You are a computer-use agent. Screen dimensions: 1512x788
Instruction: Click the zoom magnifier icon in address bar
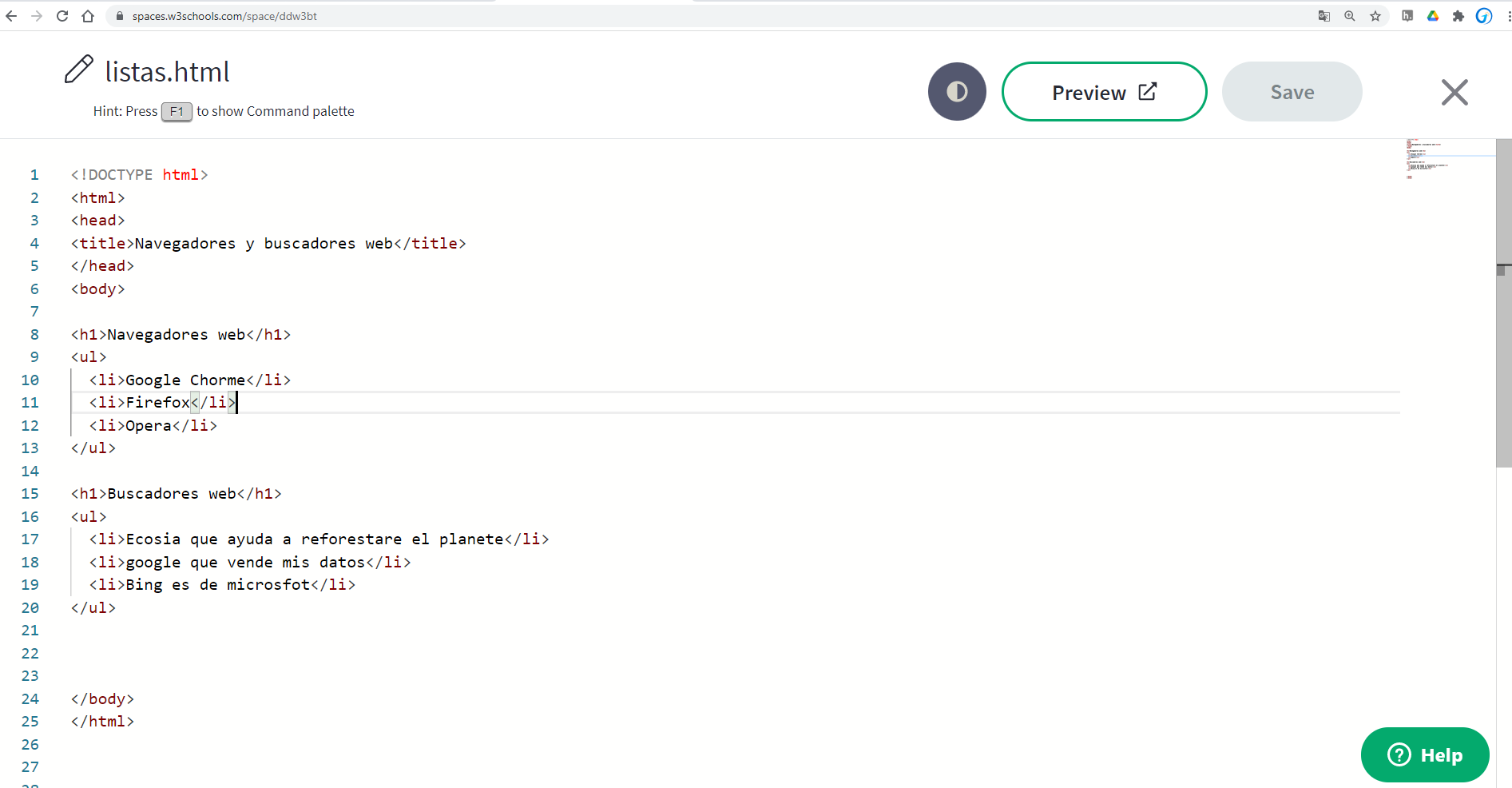coord(1350,16)
